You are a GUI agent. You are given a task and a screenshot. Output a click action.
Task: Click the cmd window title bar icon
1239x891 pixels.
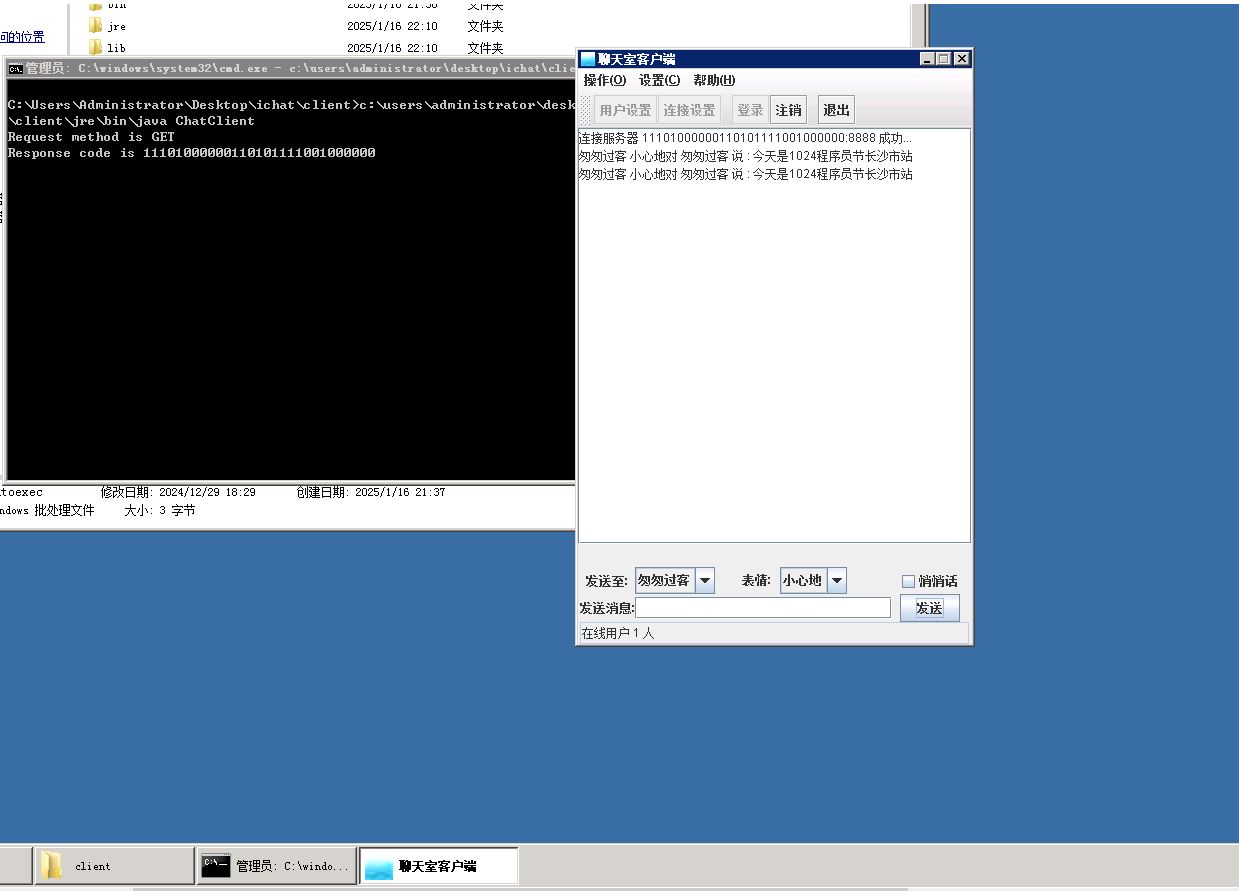tap(15, 68)
